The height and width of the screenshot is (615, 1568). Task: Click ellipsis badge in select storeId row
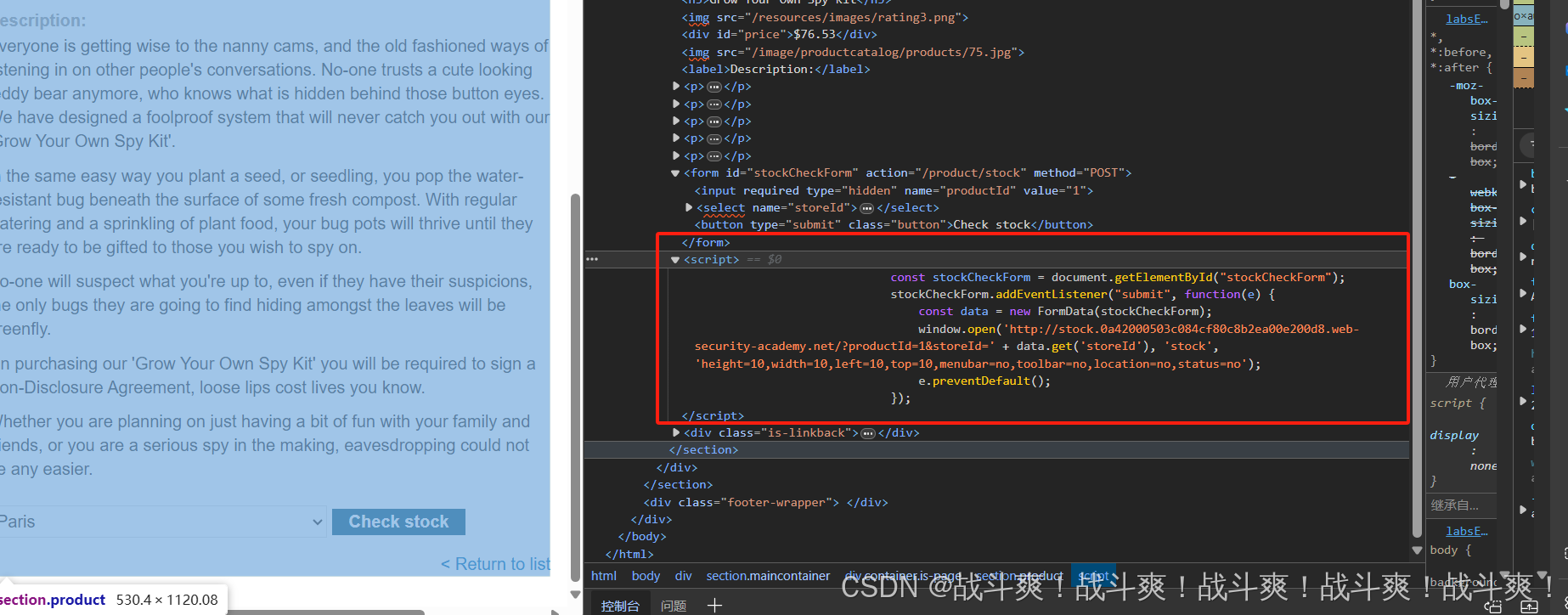[866, 208]
